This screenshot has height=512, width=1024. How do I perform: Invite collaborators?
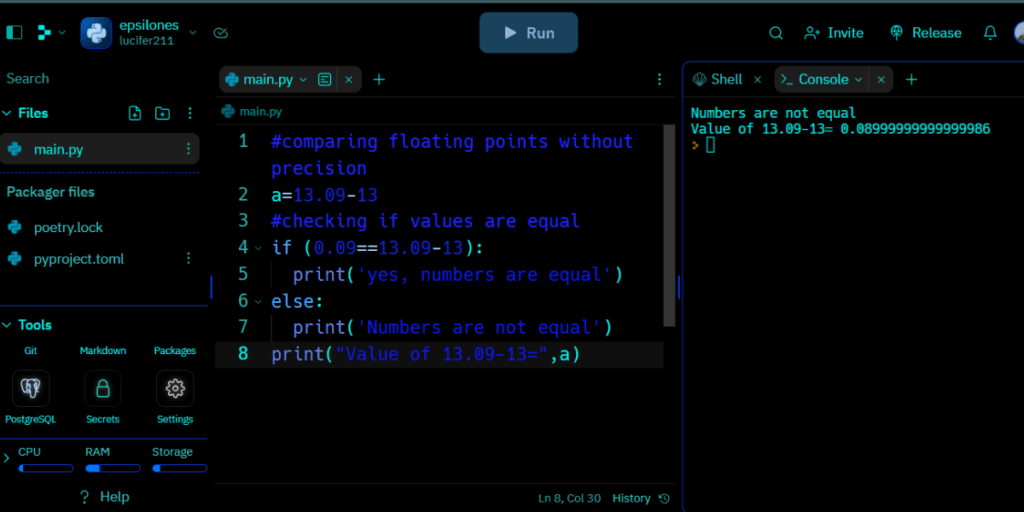pyautogui.click(x=833, y=33)
